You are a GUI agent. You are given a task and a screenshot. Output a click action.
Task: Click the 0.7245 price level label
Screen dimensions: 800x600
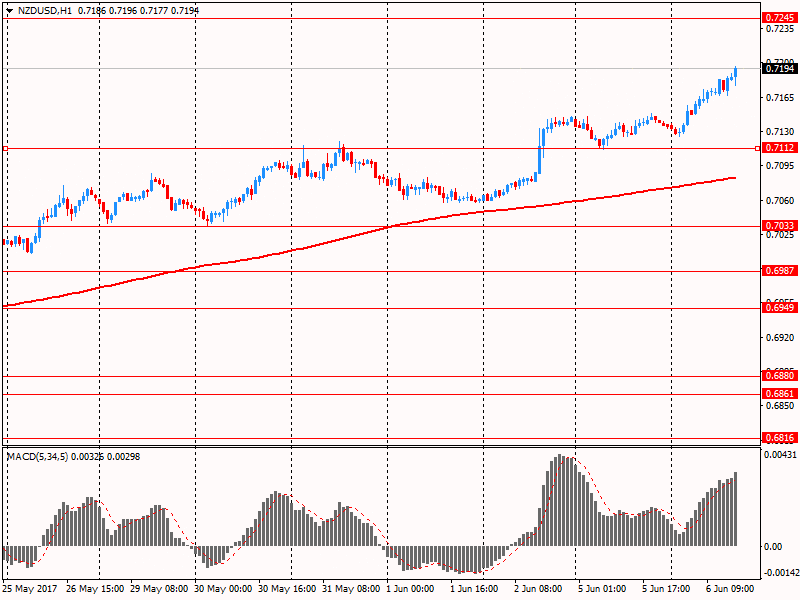click(780, 18)
